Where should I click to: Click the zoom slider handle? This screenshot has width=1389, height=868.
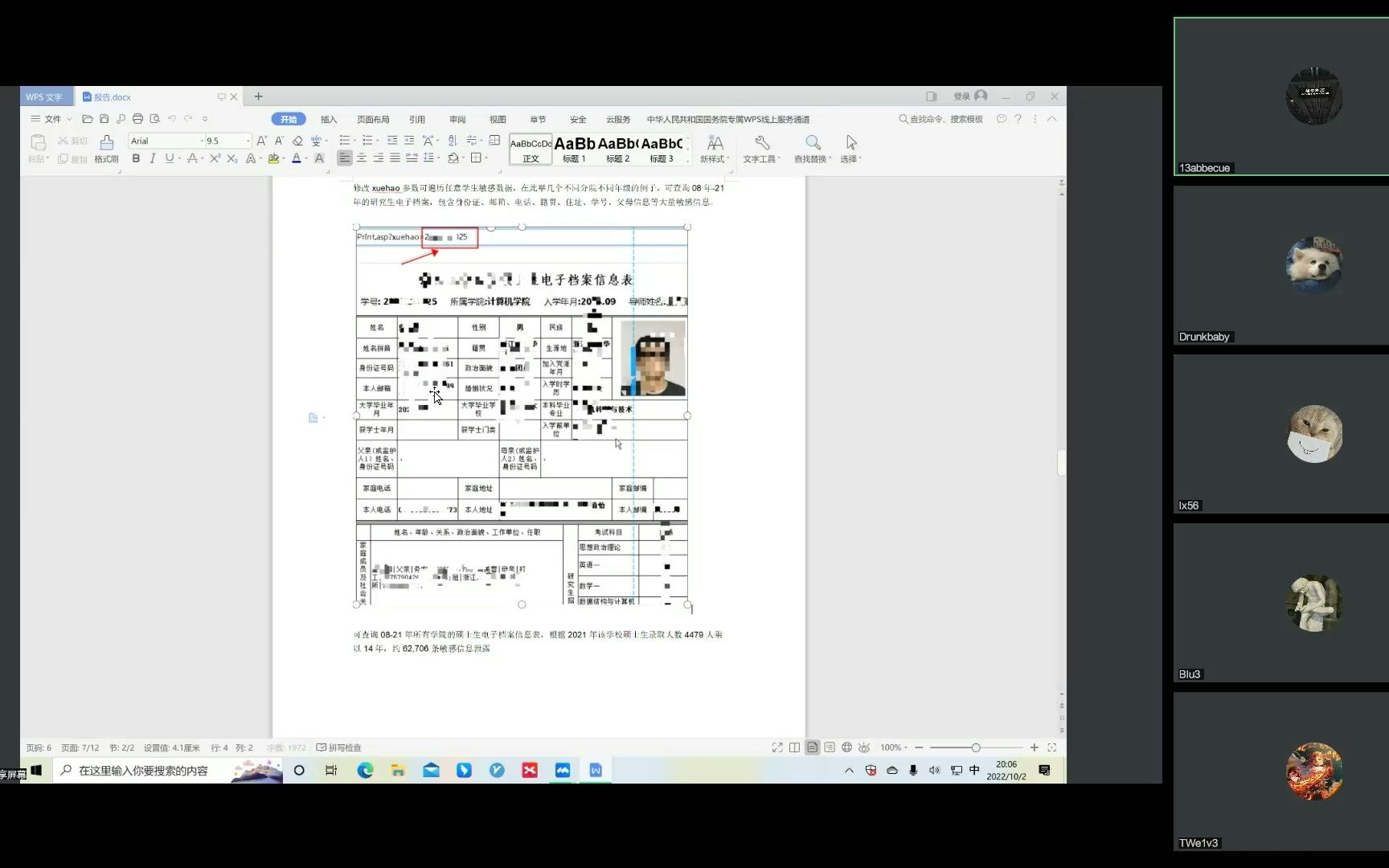(975, 747)
